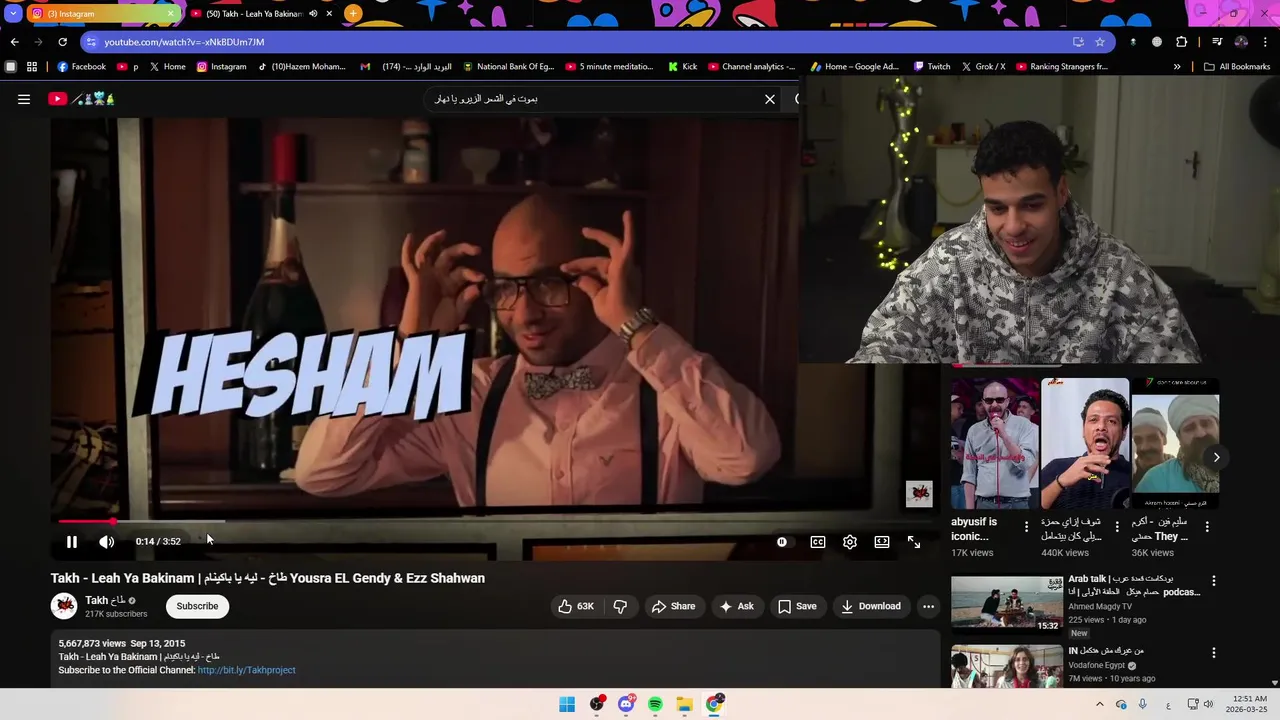Show next shorts with right arrow
This screenshot has width=1280, height=720.
pyautogui.click(x=1216, y=457)
